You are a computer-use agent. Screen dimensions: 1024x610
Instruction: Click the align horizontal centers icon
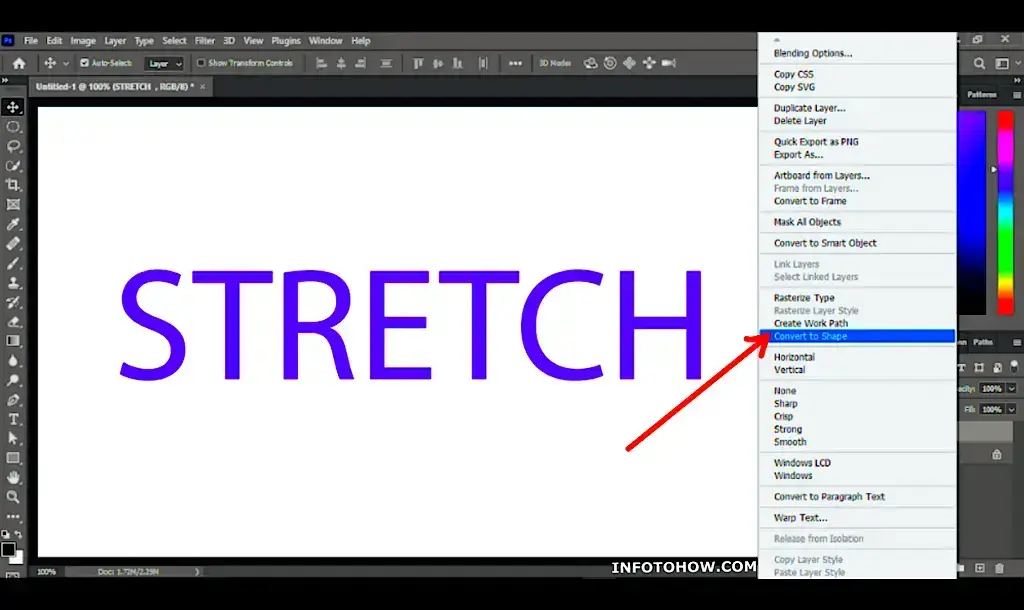click(x=341, y=63)
